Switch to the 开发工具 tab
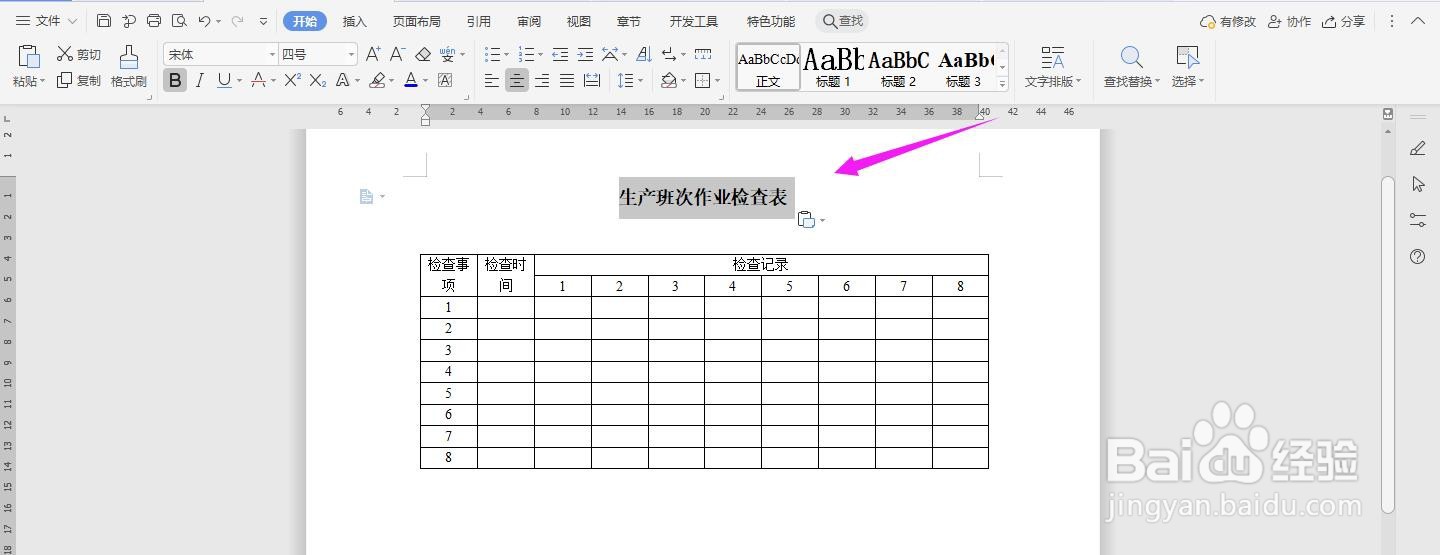Image resolution: width=1440 pixels, height=555 pixels. pyautogui.click(x=694, y=21)
